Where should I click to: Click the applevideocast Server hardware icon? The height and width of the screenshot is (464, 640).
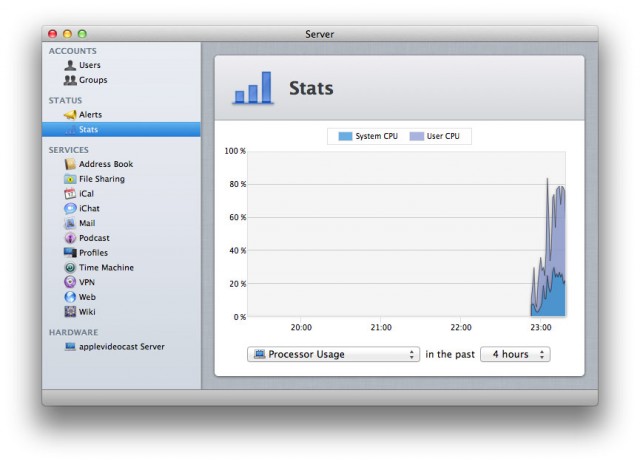coord(70,346)
